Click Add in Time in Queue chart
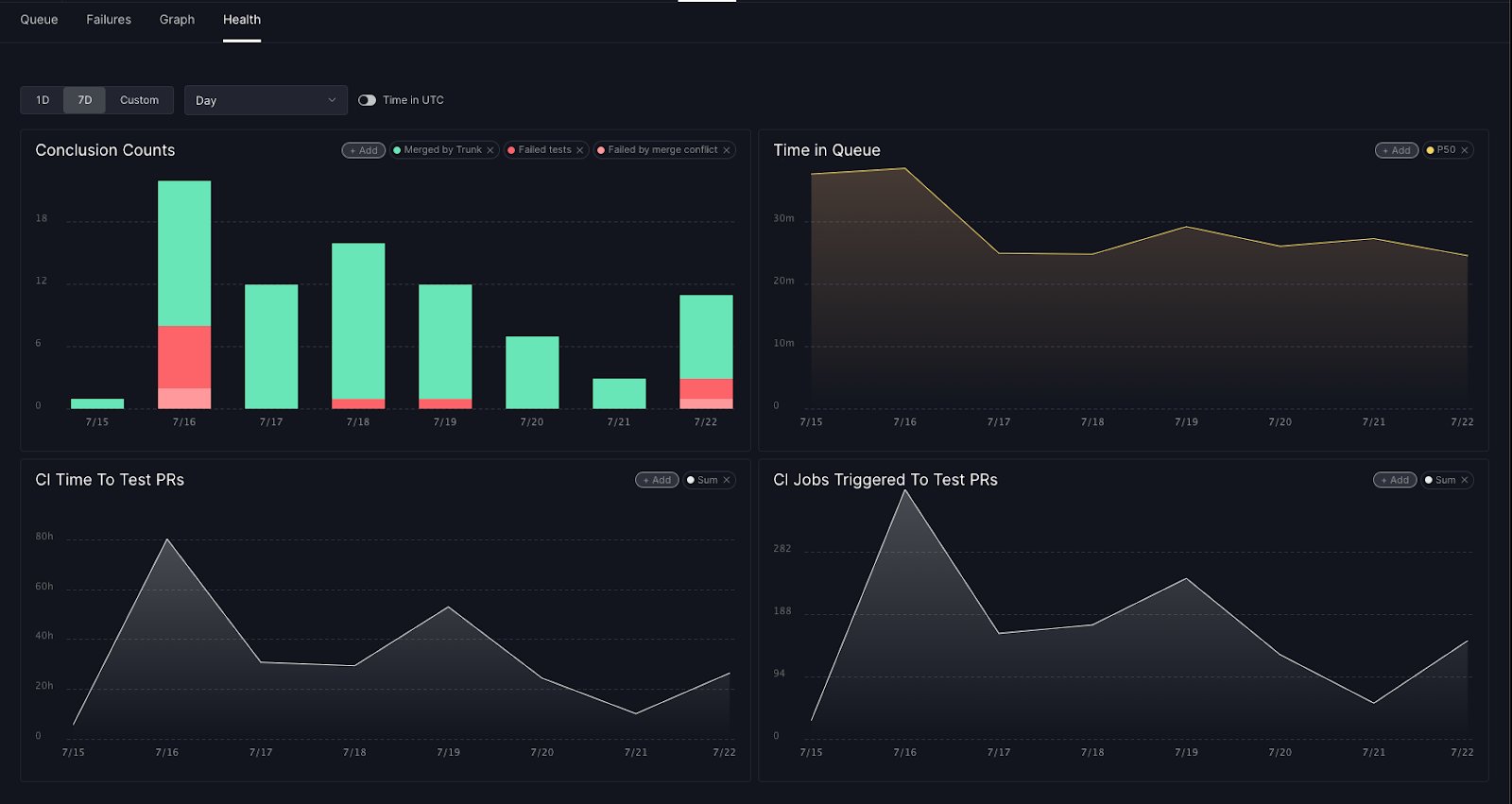 (x=1397, y=150)
